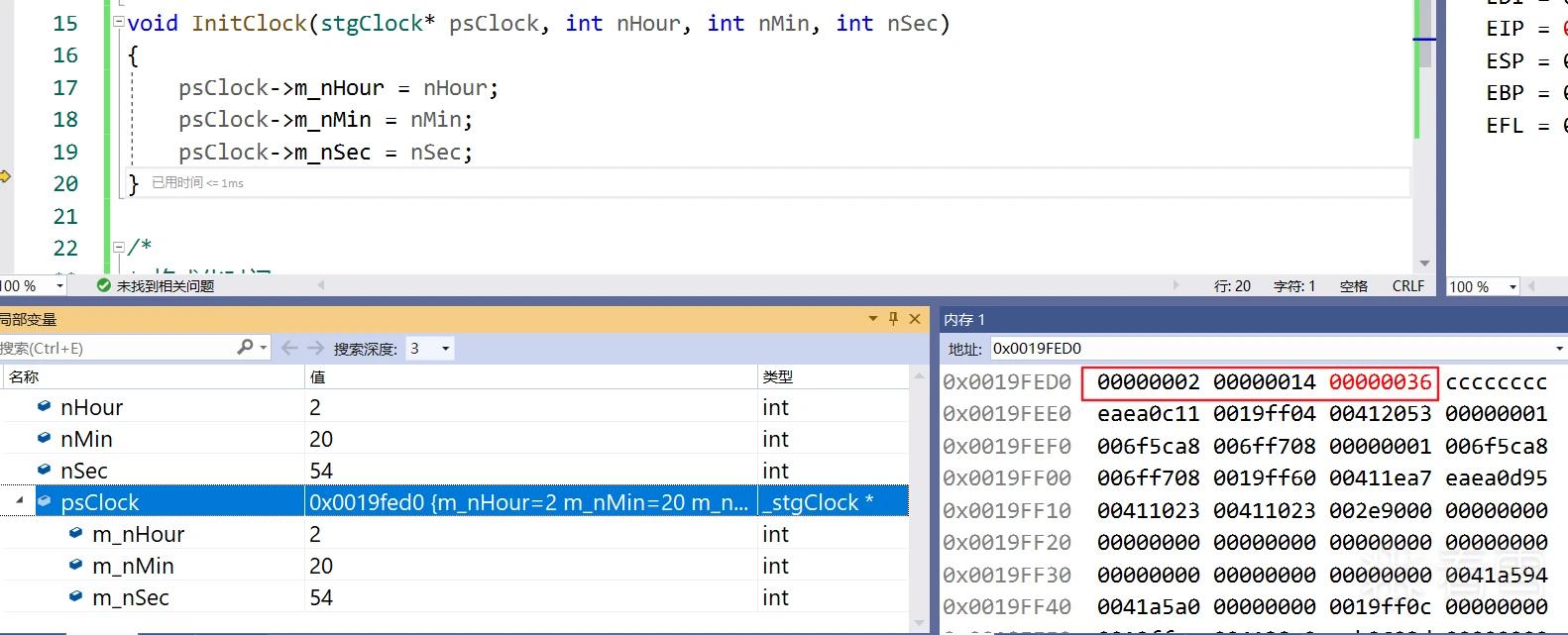Viewport: 1568px width, 635px height.
Task: Click the psClock value 0x0019fed0 cell
Action: click(x=530, y=502)
